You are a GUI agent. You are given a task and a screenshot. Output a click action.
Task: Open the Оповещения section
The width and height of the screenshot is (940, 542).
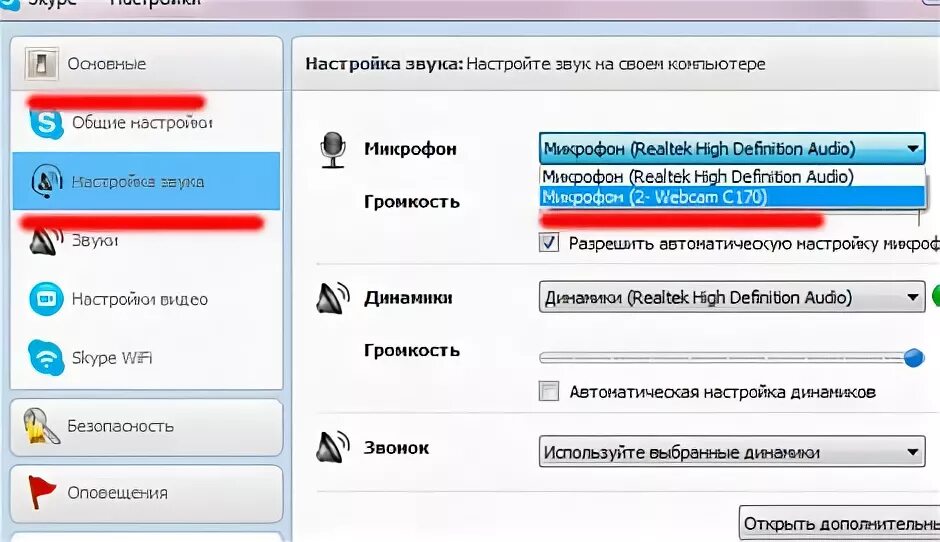[147, 493]
